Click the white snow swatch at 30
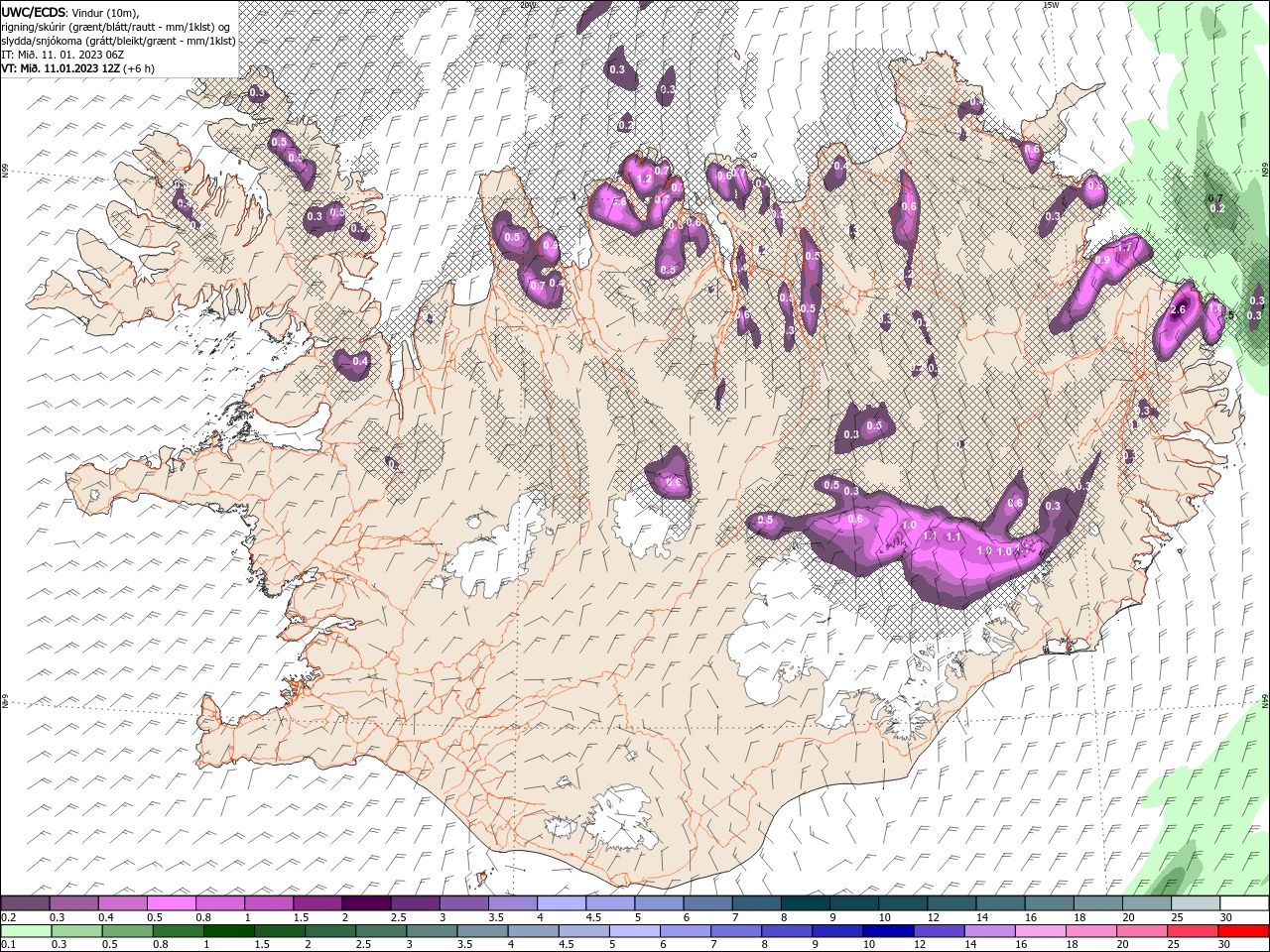 (1244, 903)
